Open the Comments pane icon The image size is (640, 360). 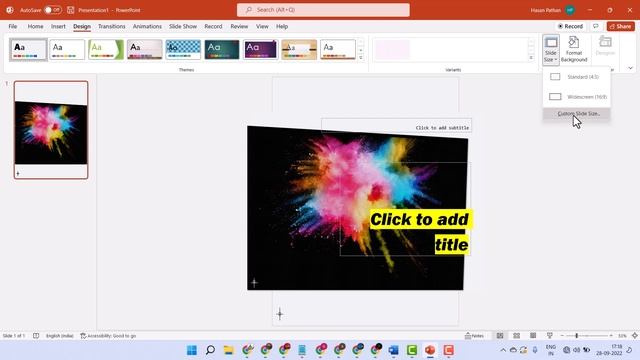coord(596,26)
